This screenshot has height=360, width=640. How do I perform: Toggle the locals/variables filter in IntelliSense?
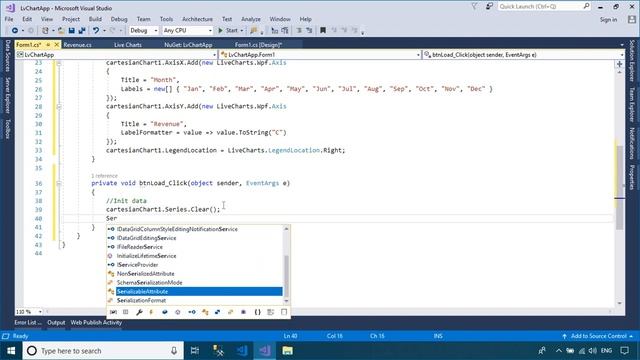pos(113,312)
